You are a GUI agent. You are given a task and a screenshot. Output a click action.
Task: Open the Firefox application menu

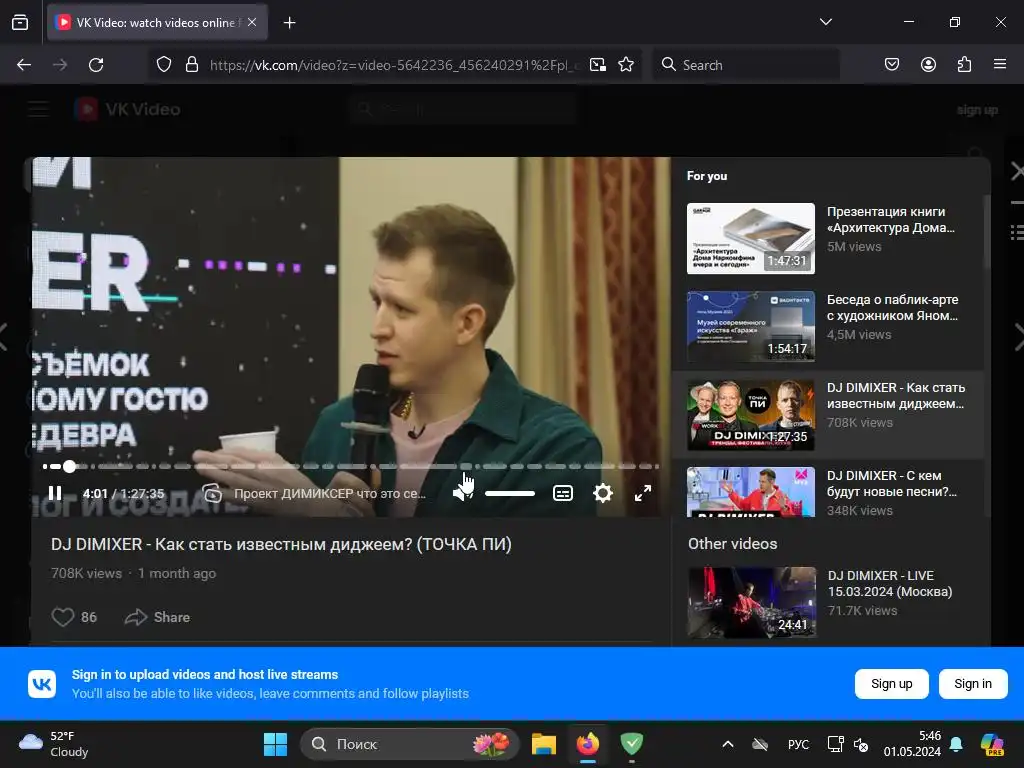[999, 65]
